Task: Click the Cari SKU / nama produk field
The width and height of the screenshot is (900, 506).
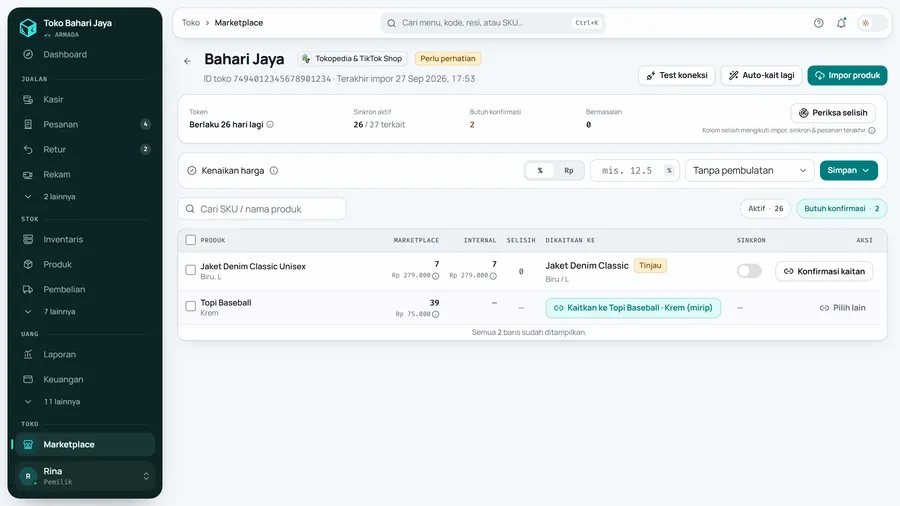Action: (262, 209)
